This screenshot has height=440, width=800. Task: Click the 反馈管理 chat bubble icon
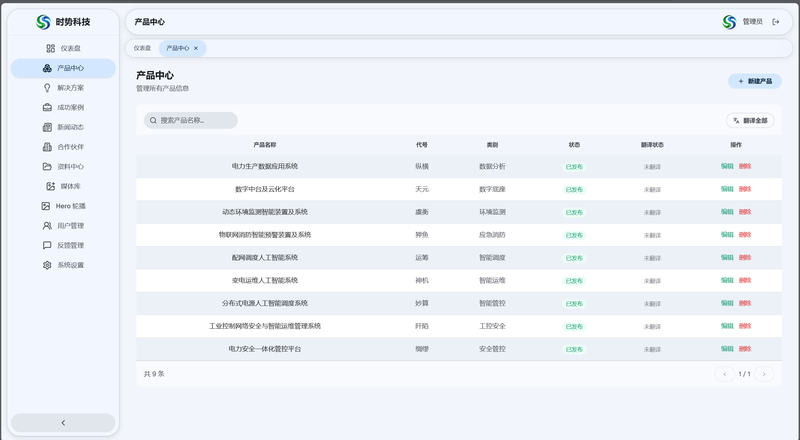tap(47, 246)
